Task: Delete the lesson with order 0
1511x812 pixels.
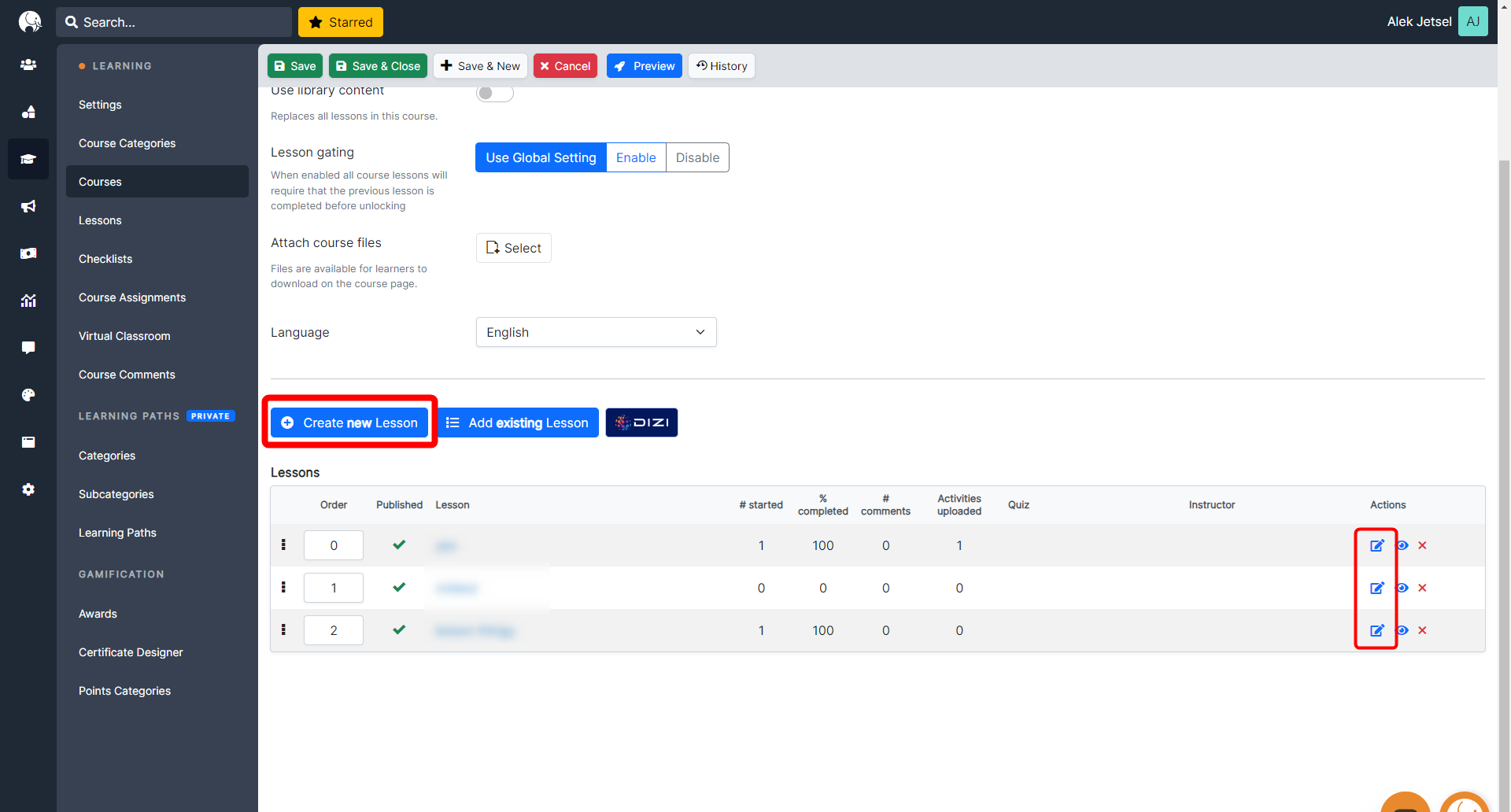Action: 1422,545
